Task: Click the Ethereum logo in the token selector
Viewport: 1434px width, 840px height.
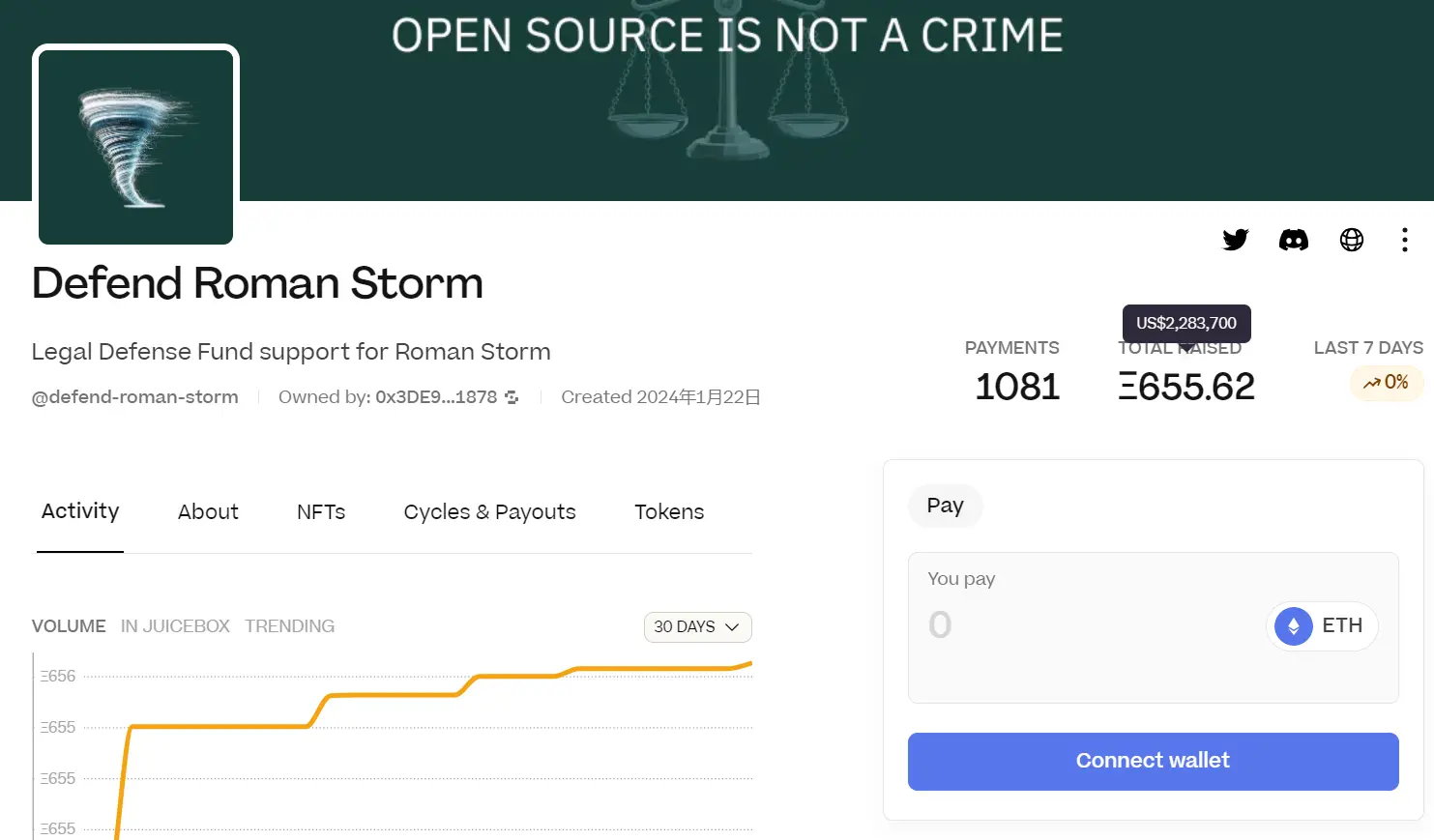Action: point(1292,625)
